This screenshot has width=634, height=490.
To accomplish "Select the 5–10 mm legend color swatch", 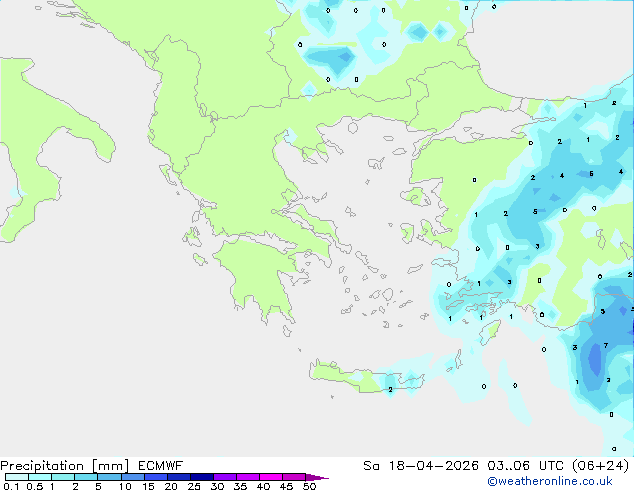I will click(x=109, y=477).
